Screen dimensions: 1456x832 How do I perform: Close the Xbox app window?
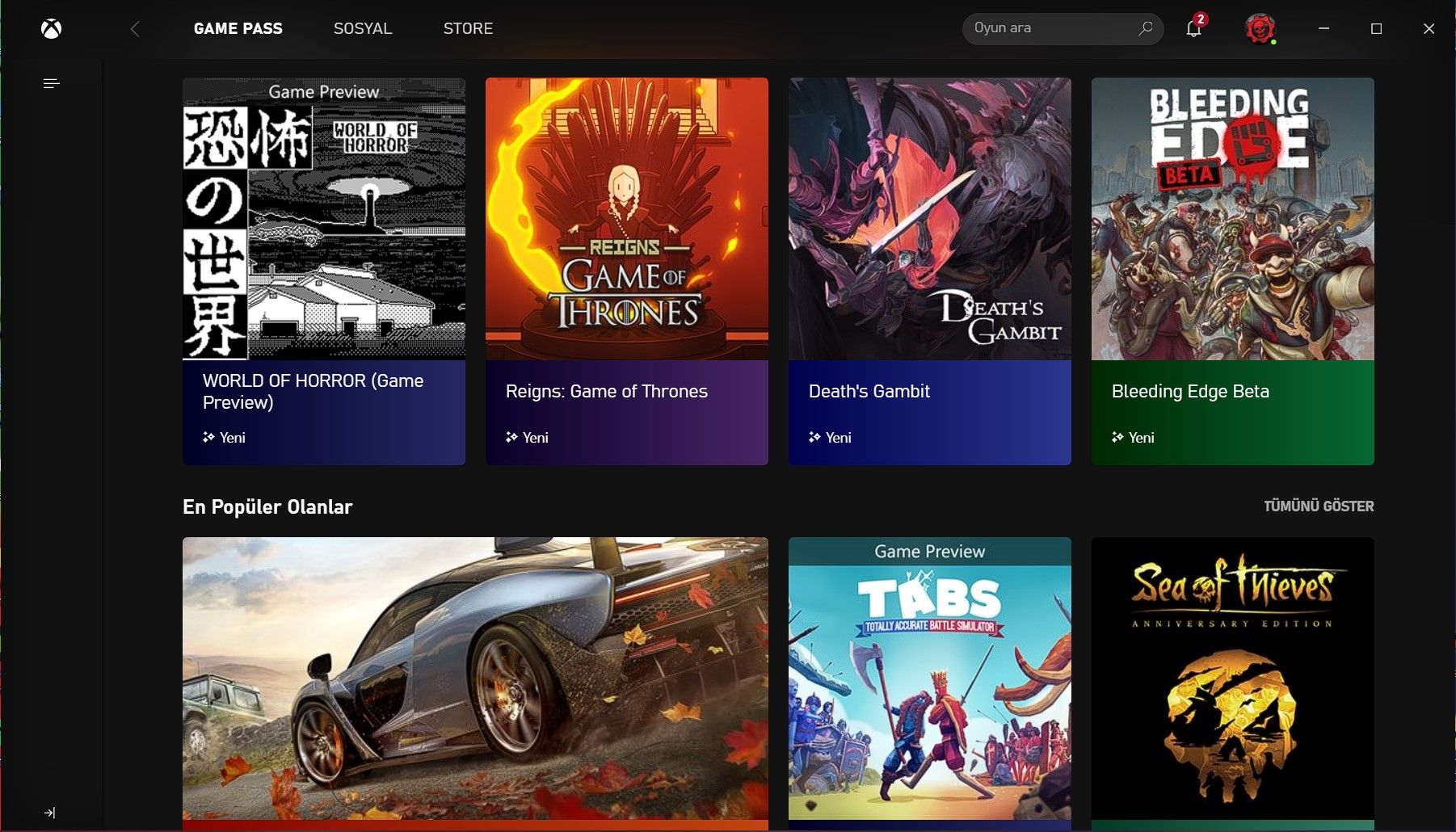tap(1429, 28)
